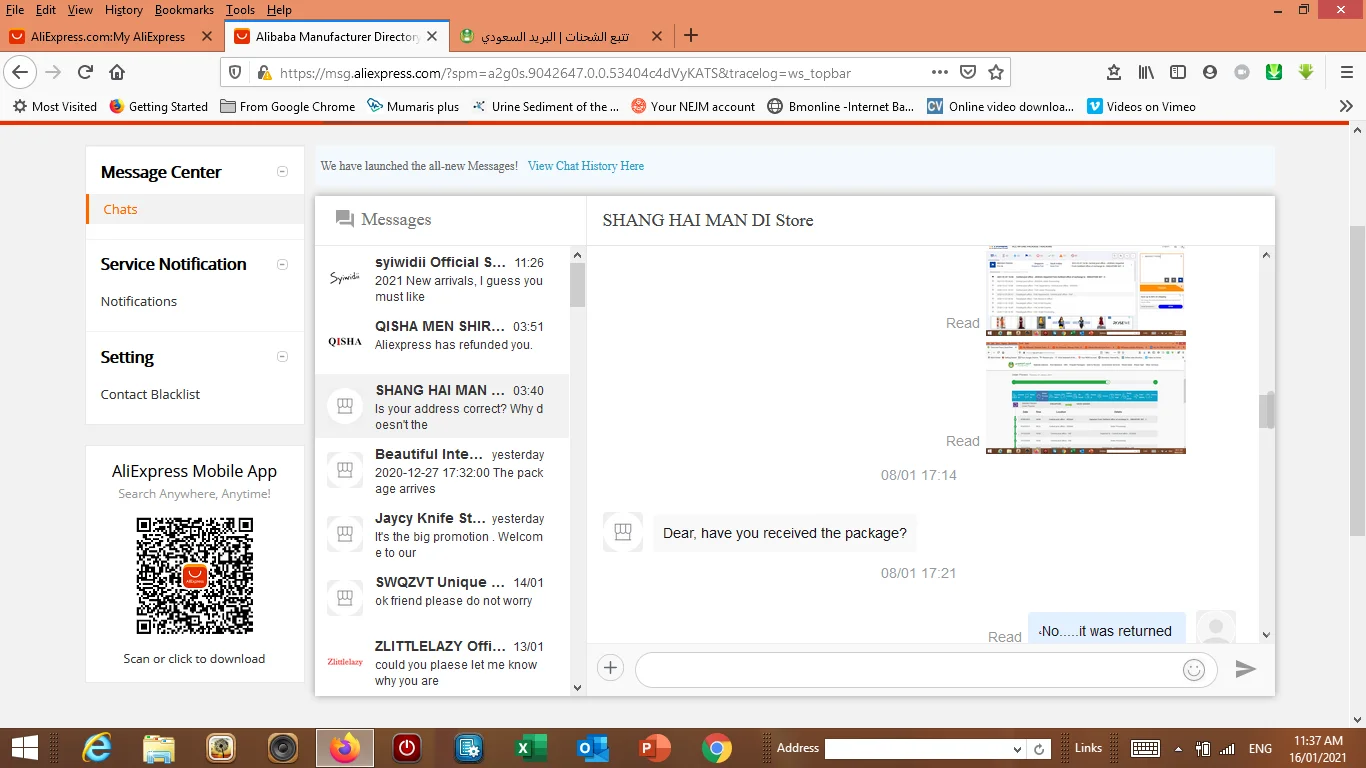This screenshot has height=768, width=1366.
Task: Open the Windows Start menu
Action: pos(24,748)
